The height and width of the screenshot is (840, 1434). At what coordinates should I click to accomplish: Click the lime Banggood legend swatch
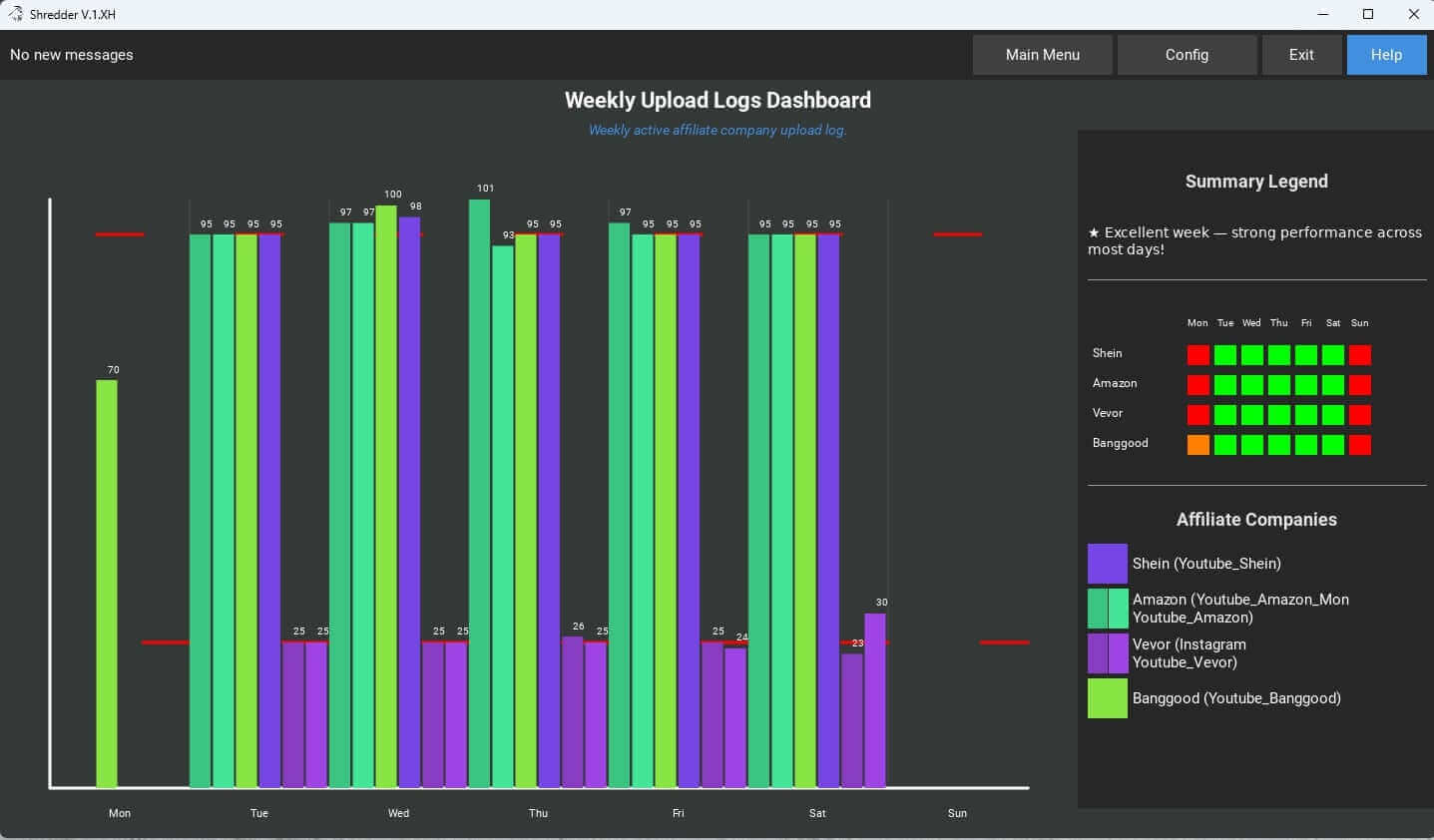pyautogui.click(x=1107, y=698)
